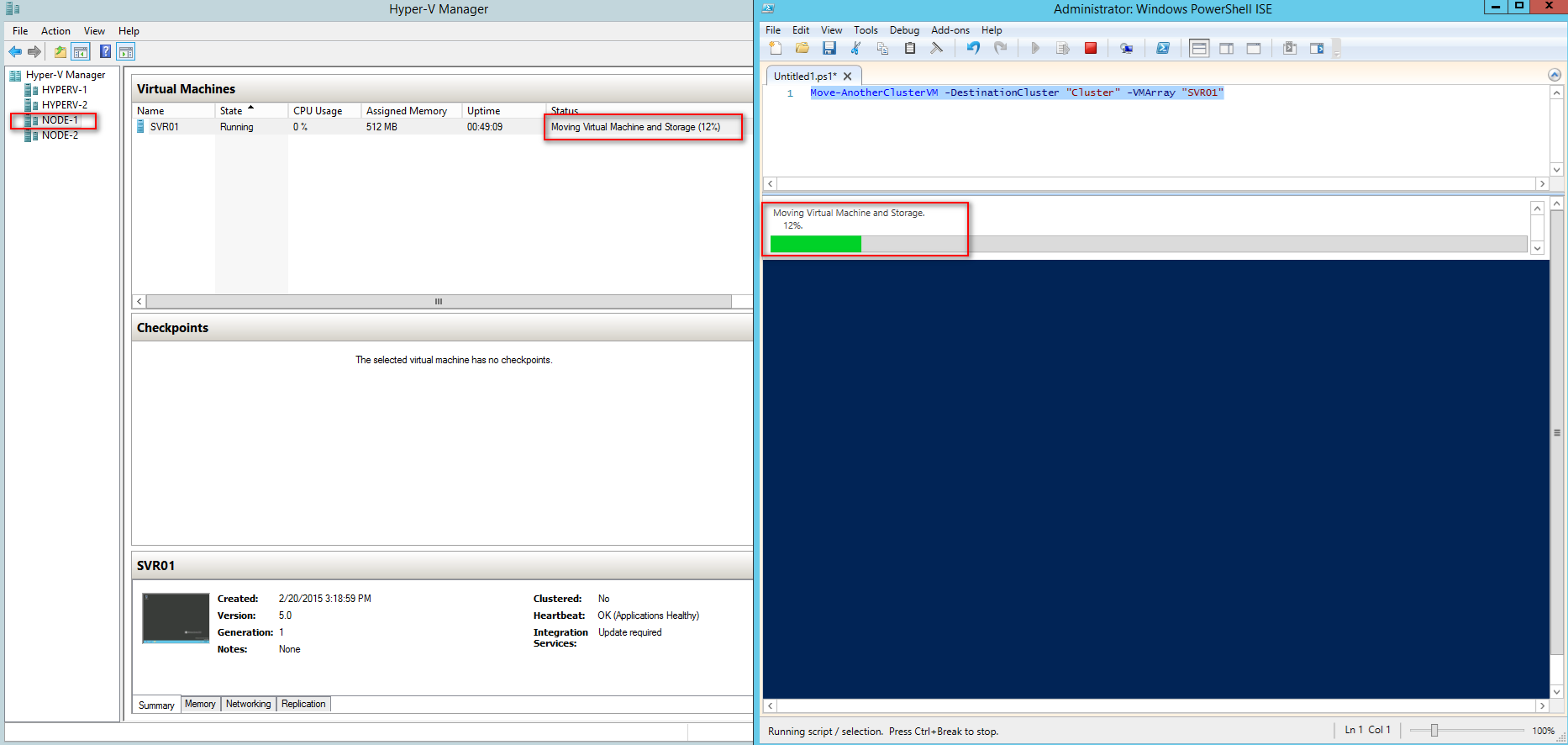Open File menu in PowerShell ISE
1568x745 pixels.
point(773,30)
